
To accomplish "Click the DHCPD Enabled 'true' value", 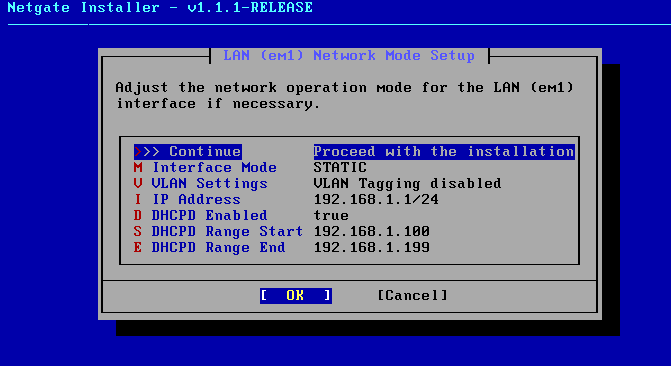I will click(x=331, y=215).
